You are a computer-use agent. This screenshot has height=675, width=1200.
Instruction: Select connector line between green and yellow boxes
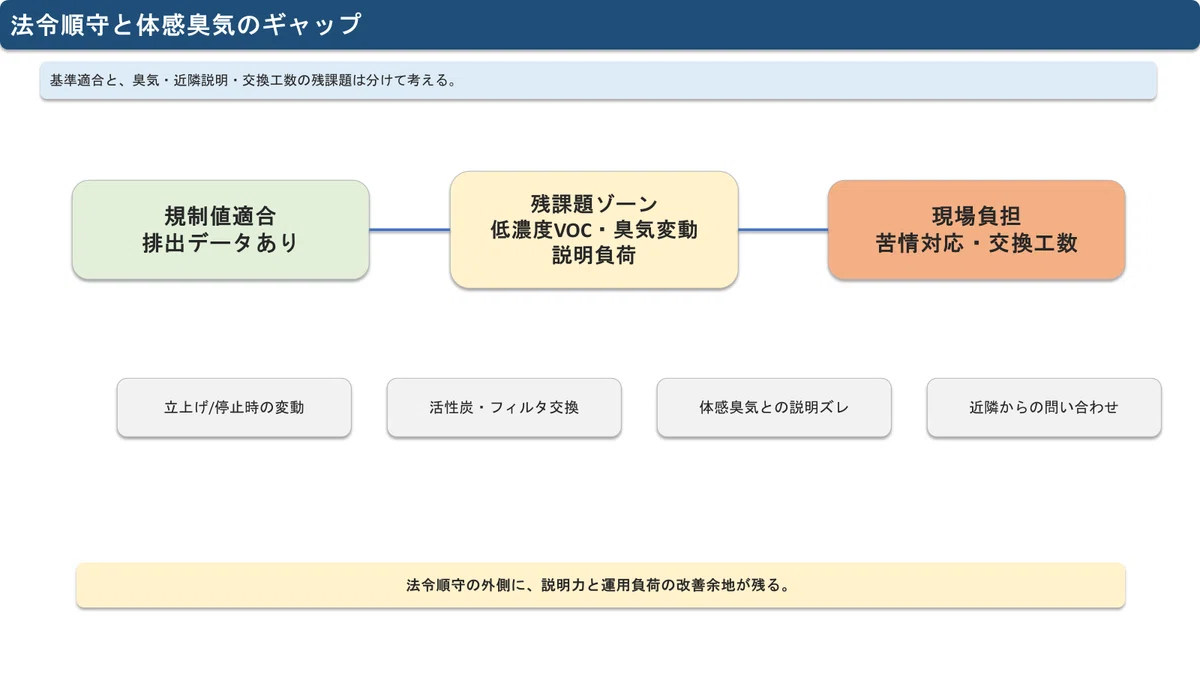410,230
